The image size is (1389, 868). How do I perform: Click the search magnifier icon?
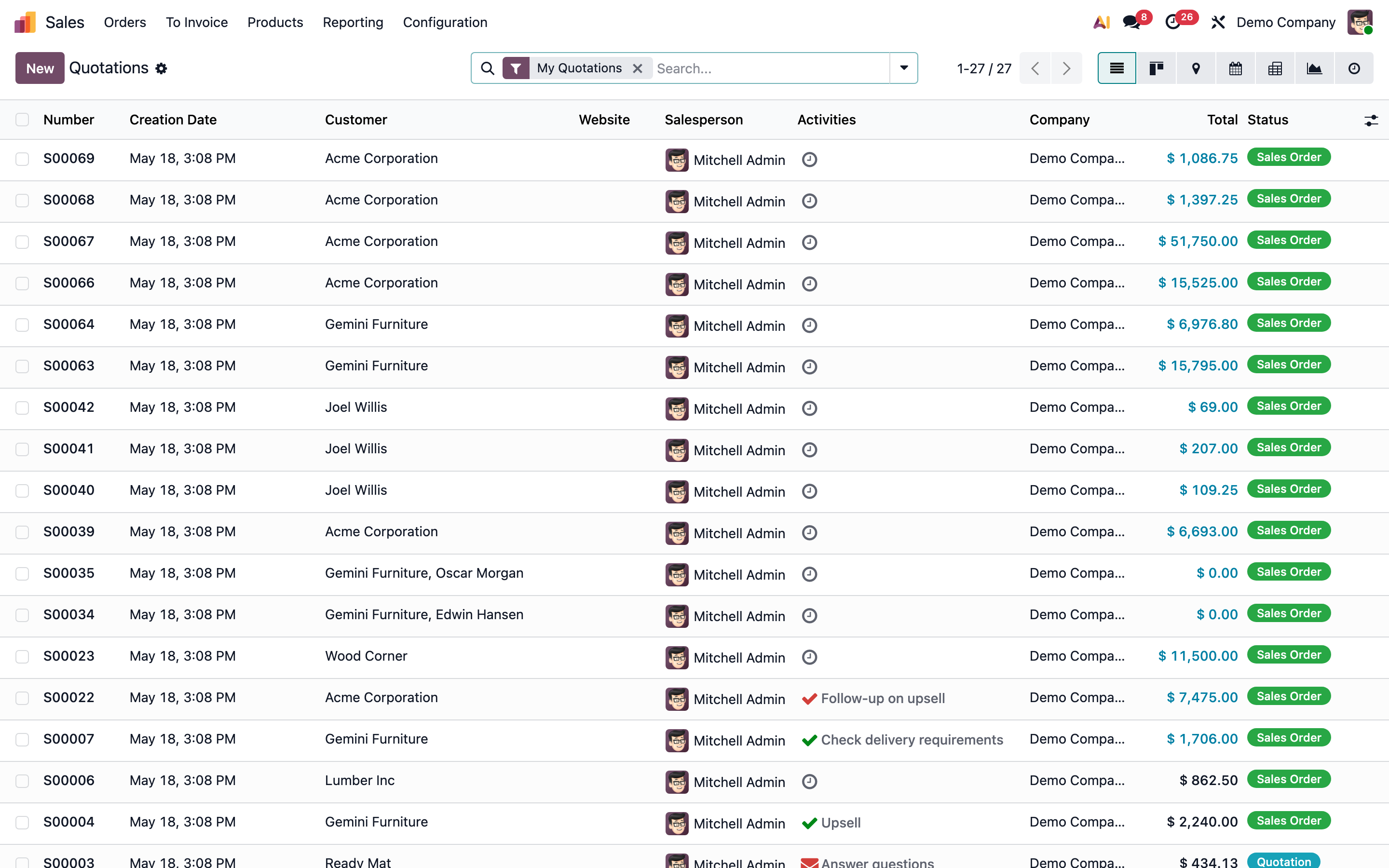487,68
